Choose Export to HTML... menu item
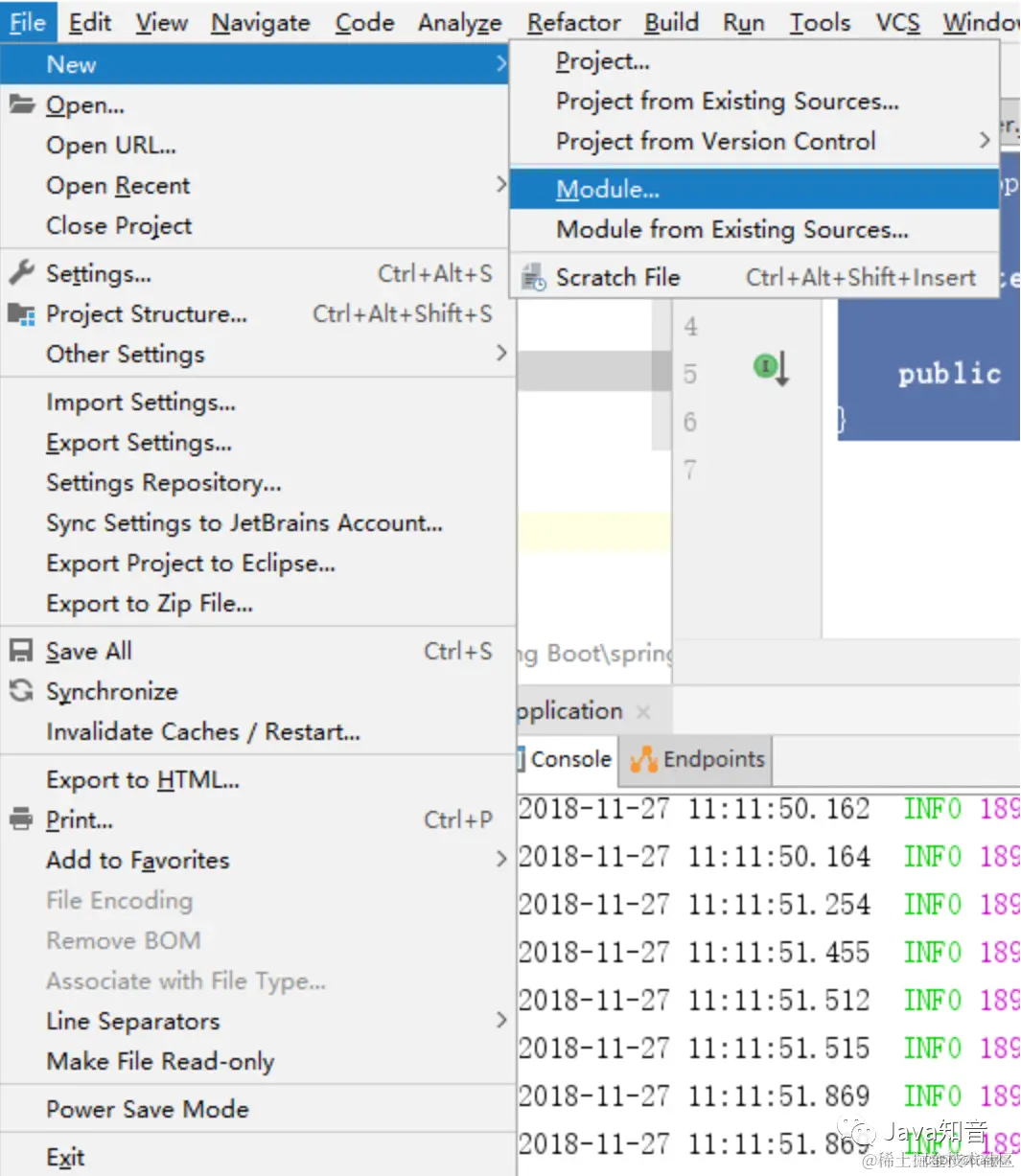The width and height of the screenshot is (1021, 1176). tap(257, 779)
